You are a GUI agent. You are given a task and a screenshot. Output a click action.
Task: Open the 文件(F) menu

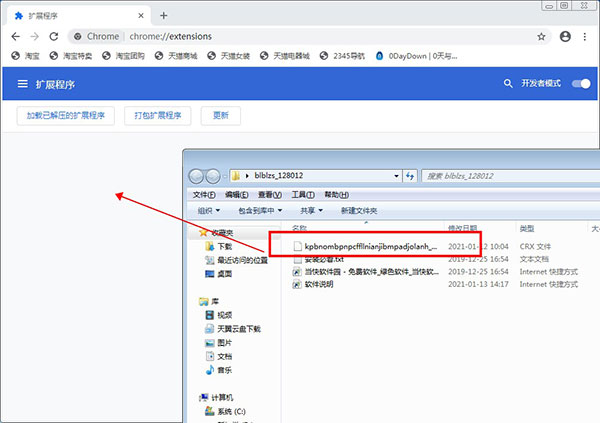204,194
